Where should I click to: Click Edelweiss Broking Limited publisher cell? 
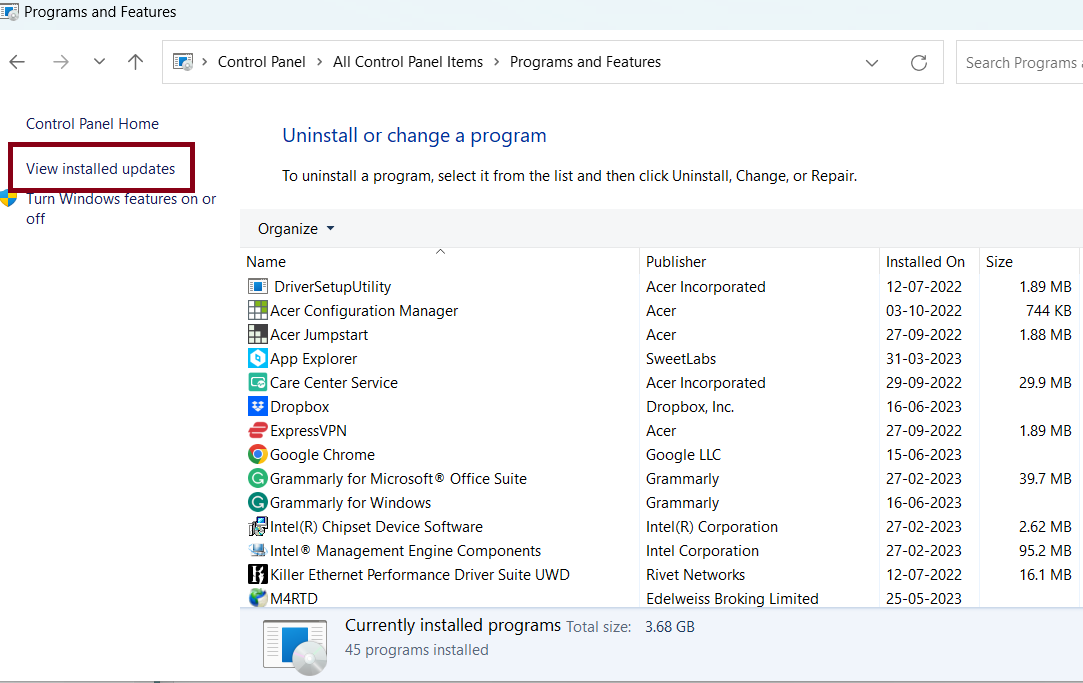click(732, 599)
